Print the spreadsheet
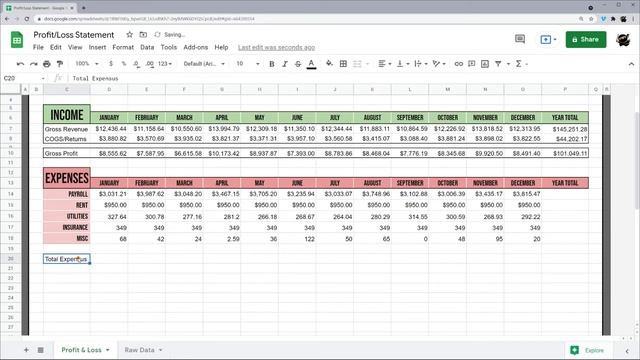The image size is (640, 360). click(x=47, y=64)
